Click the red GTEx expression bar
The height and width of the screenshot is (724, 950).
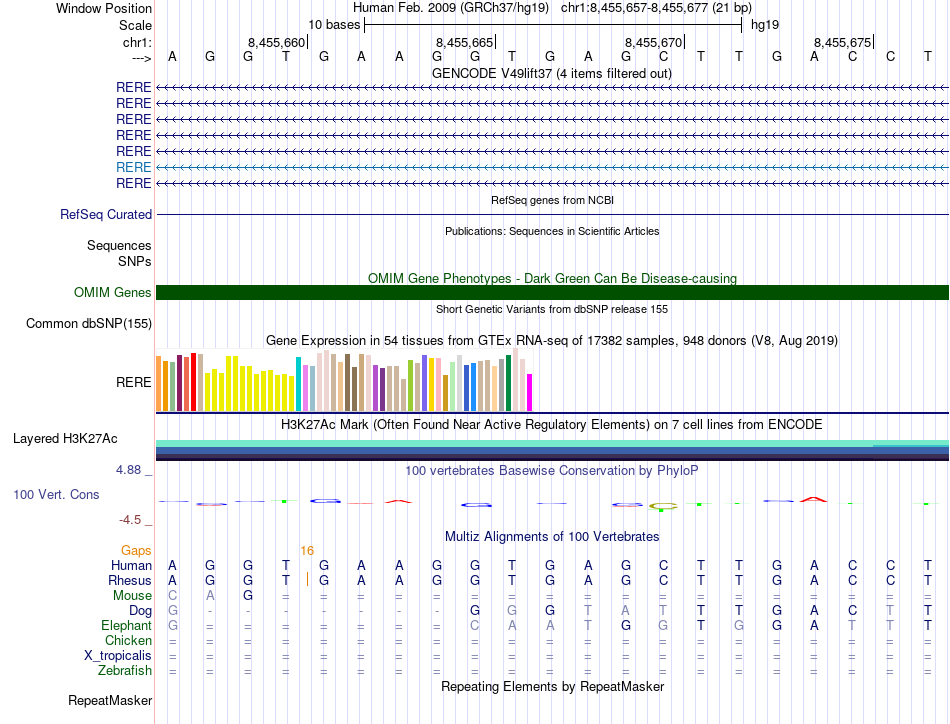coord(193,382)
